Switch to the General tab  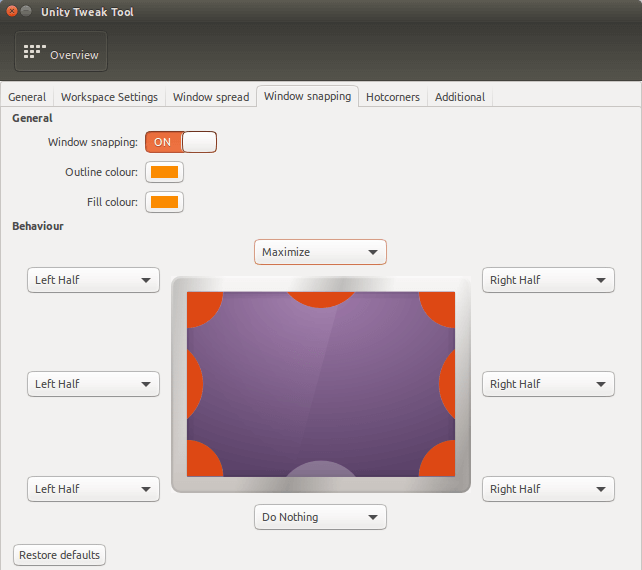coord(27,97)
